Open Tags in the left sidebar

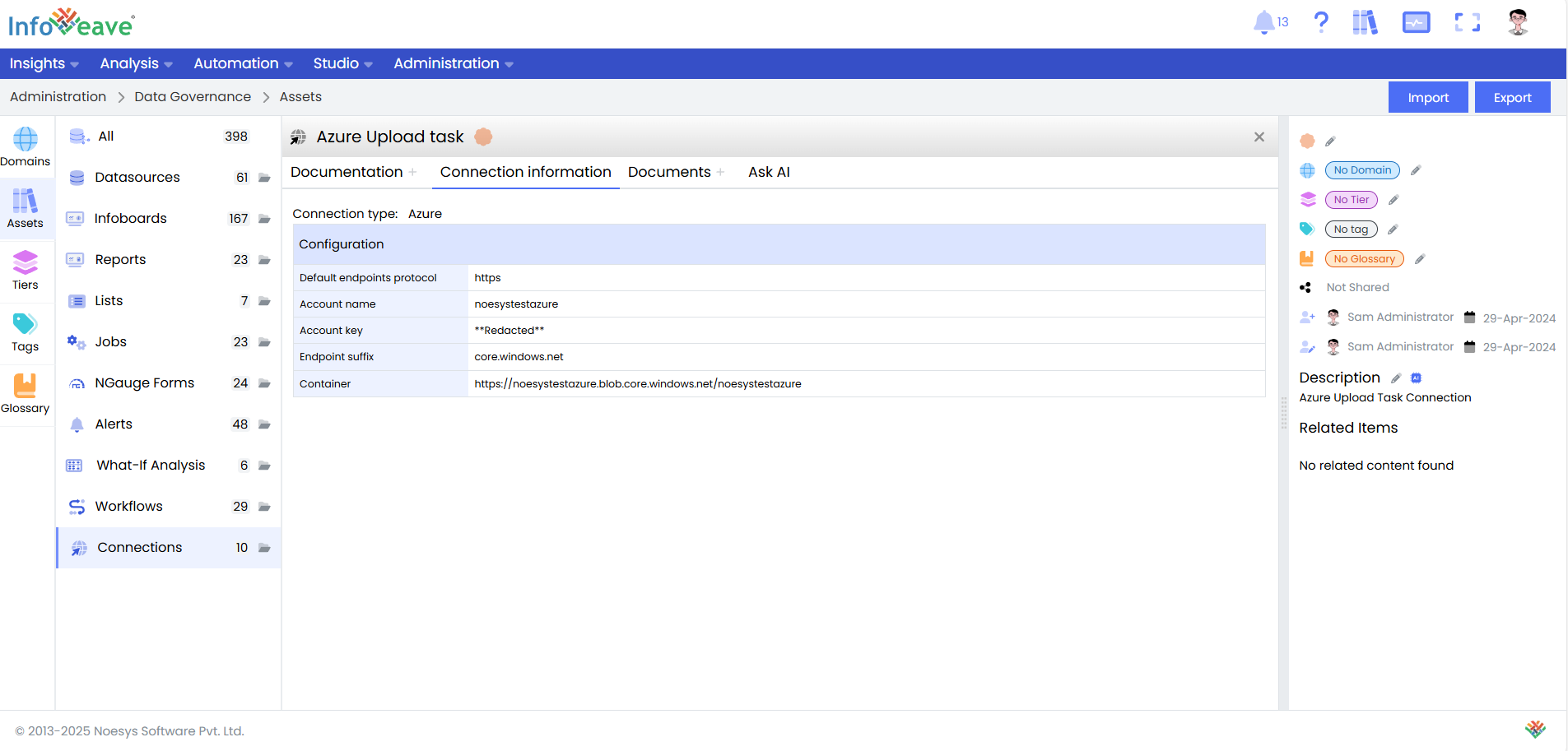coord(26,332)
